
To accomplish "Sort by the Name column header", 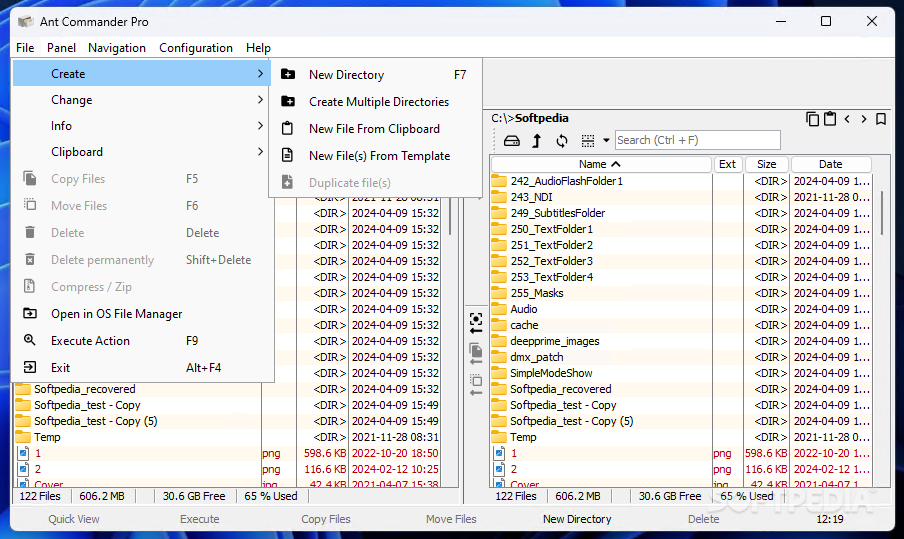I will point(601,164).
